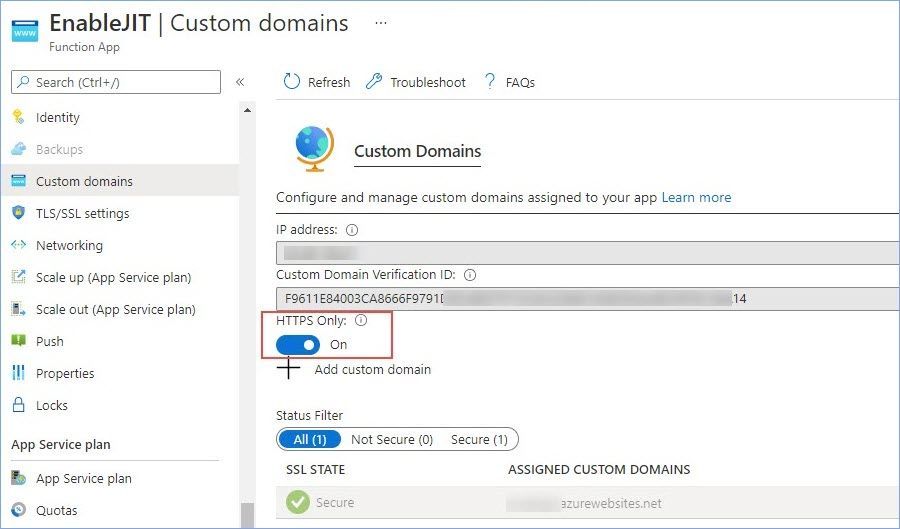Click the Secure status text
The image size is (900, 529).
pyautogui.click(x=335, y=503)
